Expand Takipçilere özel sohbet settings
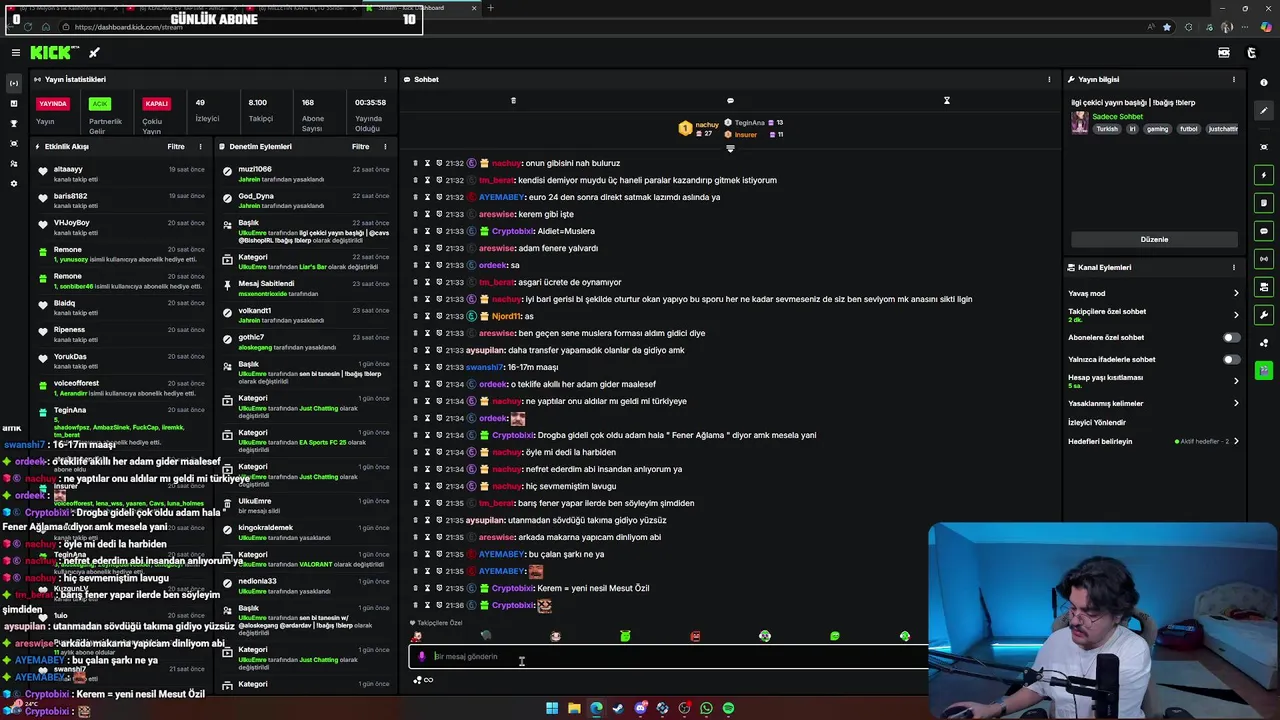This screenshot has width=1280, height=720. click(x=1236, y=315)
